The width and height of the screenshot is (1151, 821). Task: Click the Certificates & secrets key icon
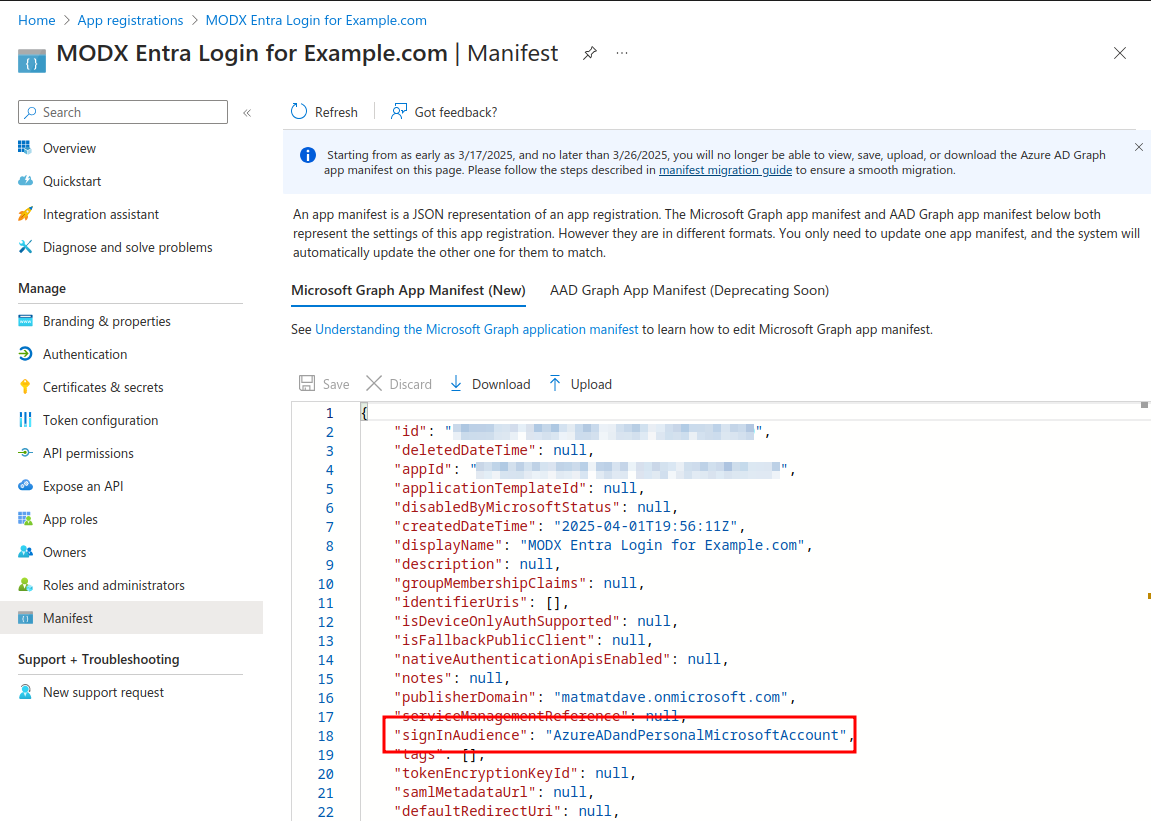(x=25, y=387)
